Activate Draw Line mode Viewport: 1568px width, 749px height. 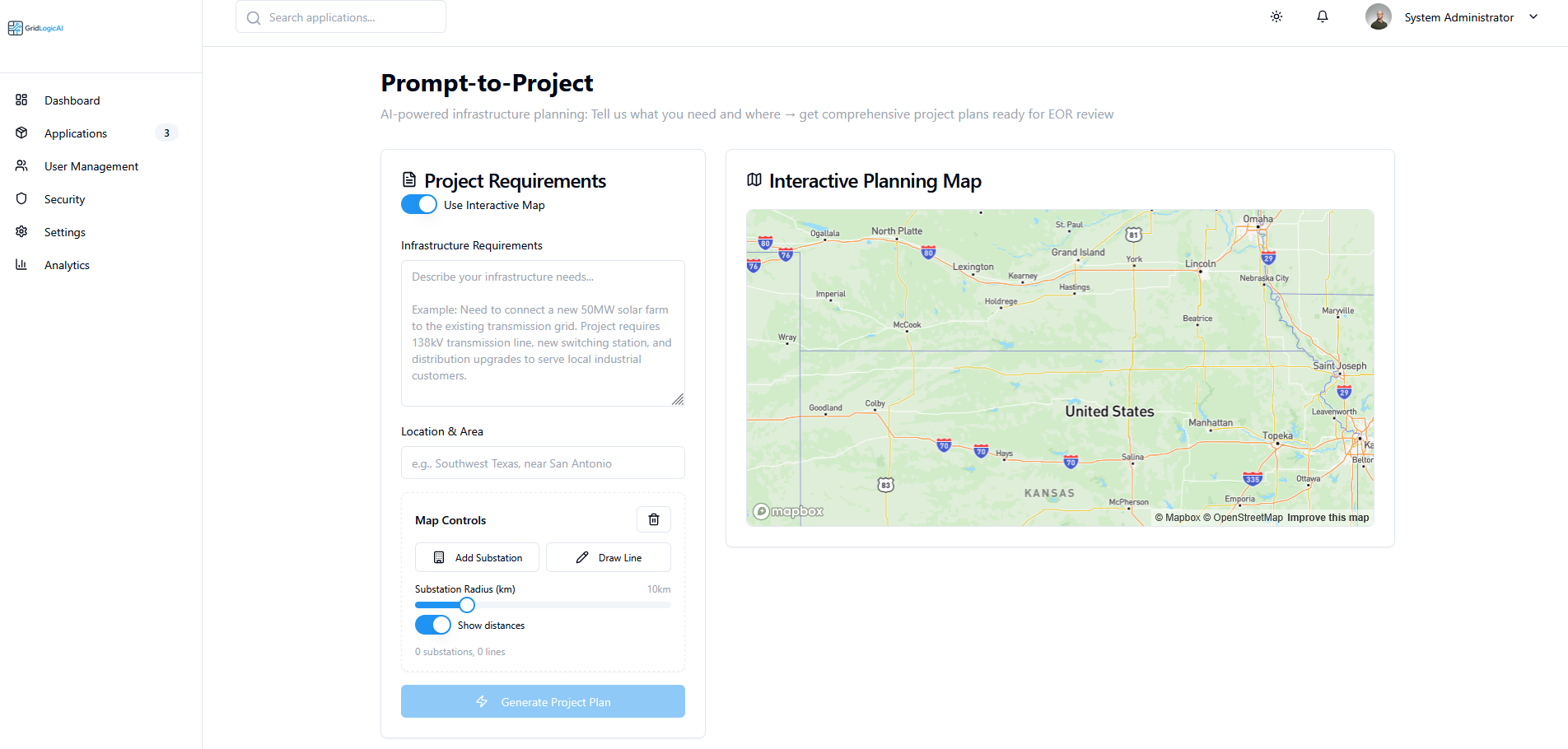click(608, 557)
